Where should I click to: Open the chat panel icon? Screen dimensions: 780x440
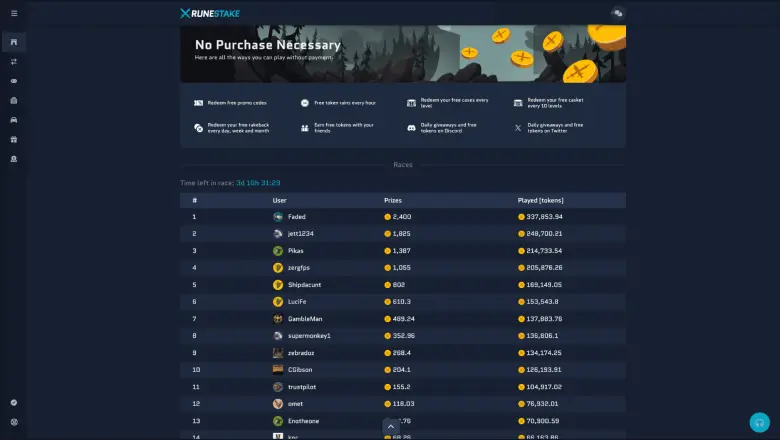(618, 13)
